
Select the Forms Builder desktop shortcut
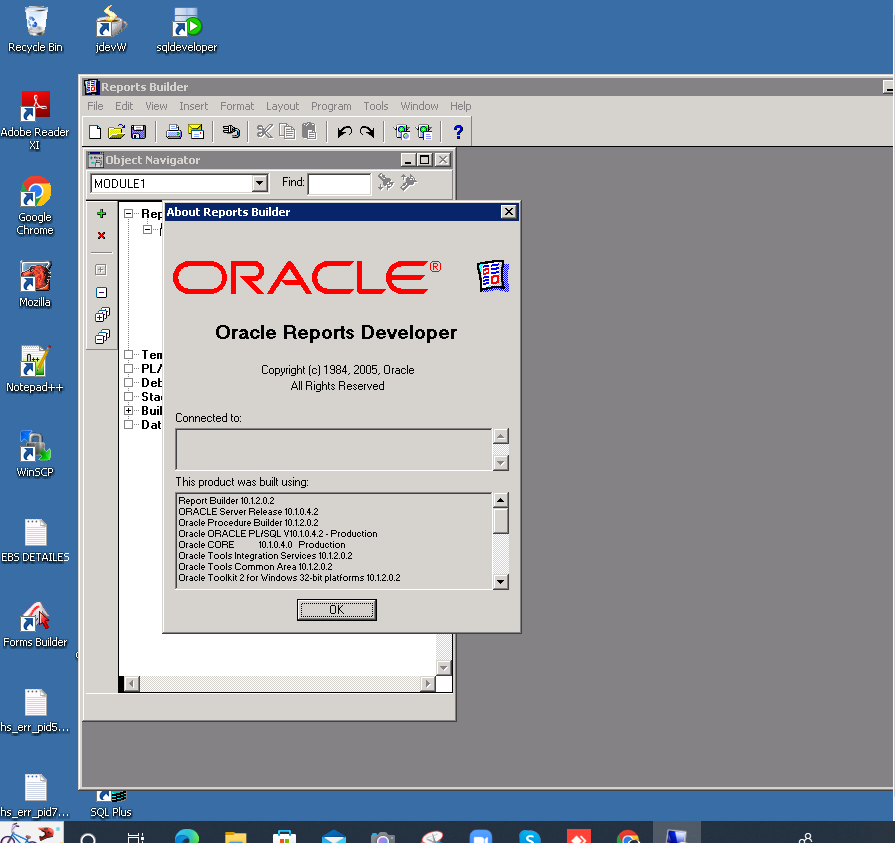35,625
